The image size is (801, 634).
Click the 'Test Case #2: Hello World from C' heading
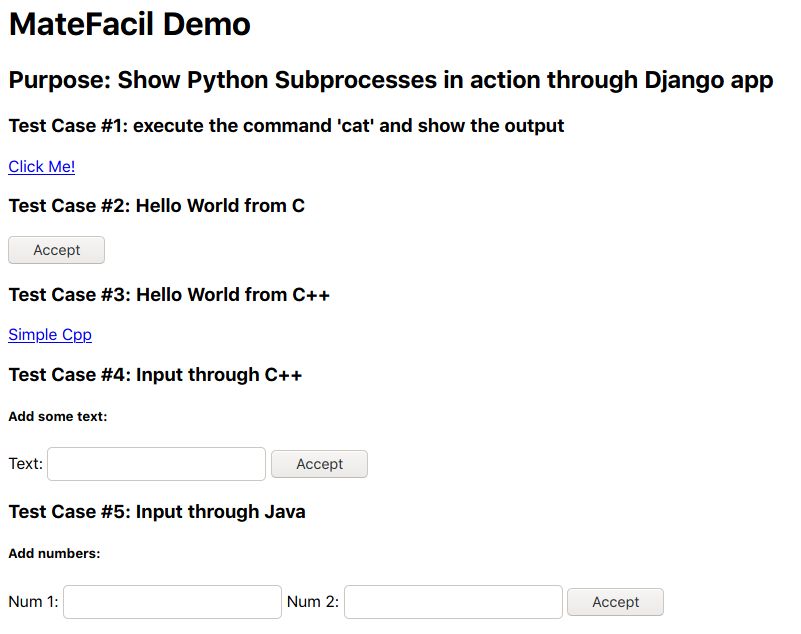coord(157,206)
